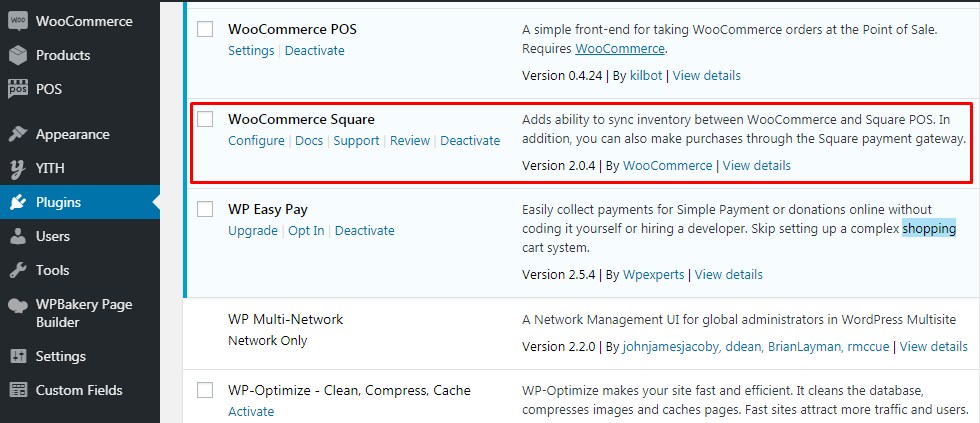The height and width of the screenshot is (423, 980).
Task: Click the highlighted word shopping
Action: pyautogui.click(x=929, y=229)
